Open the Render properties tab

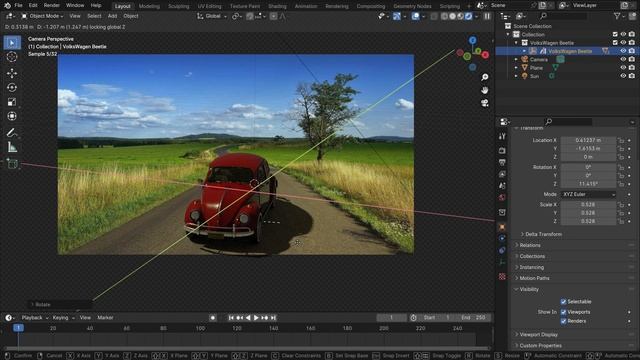pyautogui.click(x=502, y=151)
